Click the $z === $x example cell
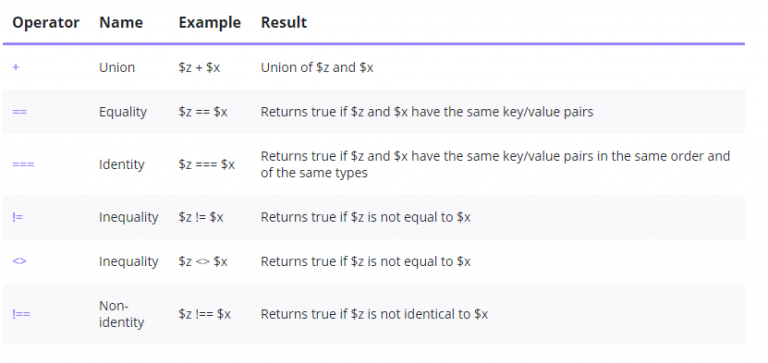 coord(207,164)
